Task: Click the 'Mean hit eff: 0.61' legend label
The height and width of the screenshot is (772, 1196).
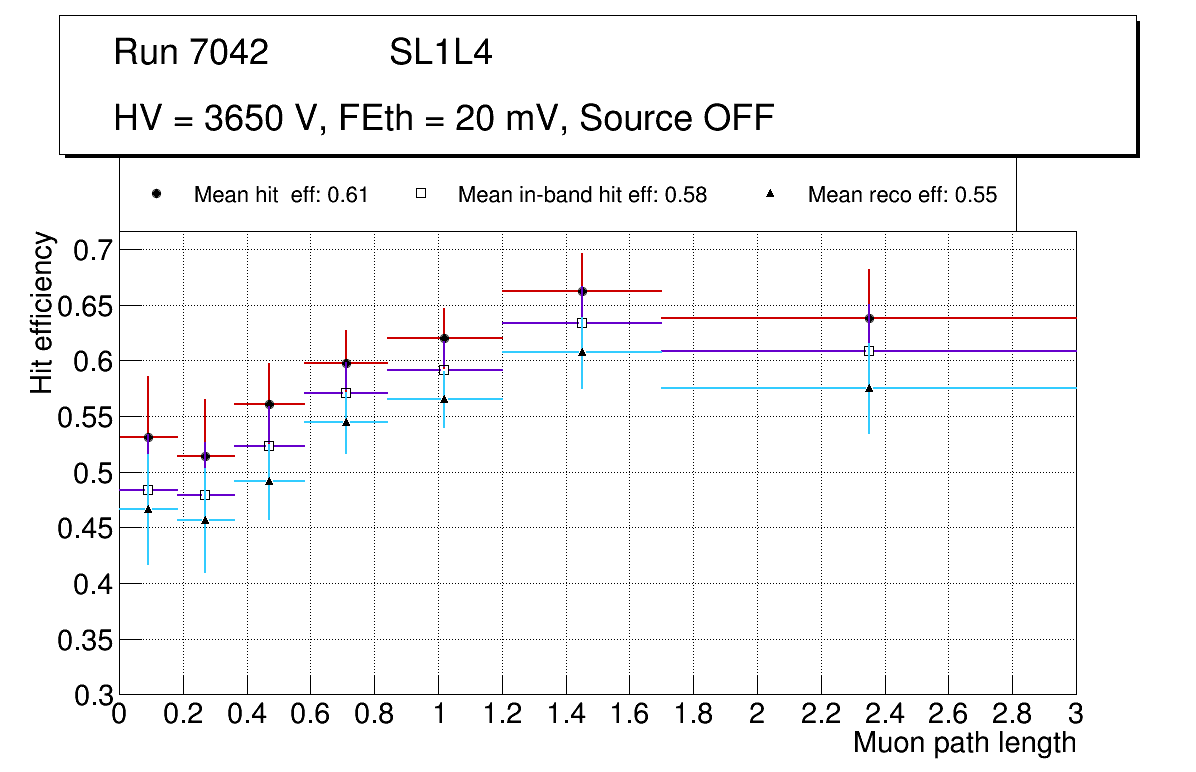Action: point(281,195)
